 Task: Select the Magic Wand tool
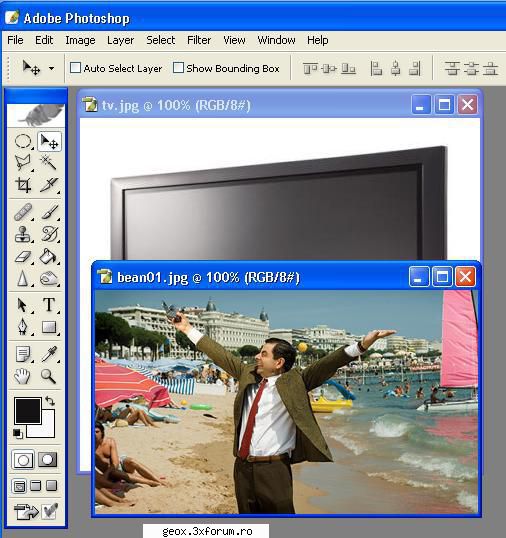tap(48, 162)
